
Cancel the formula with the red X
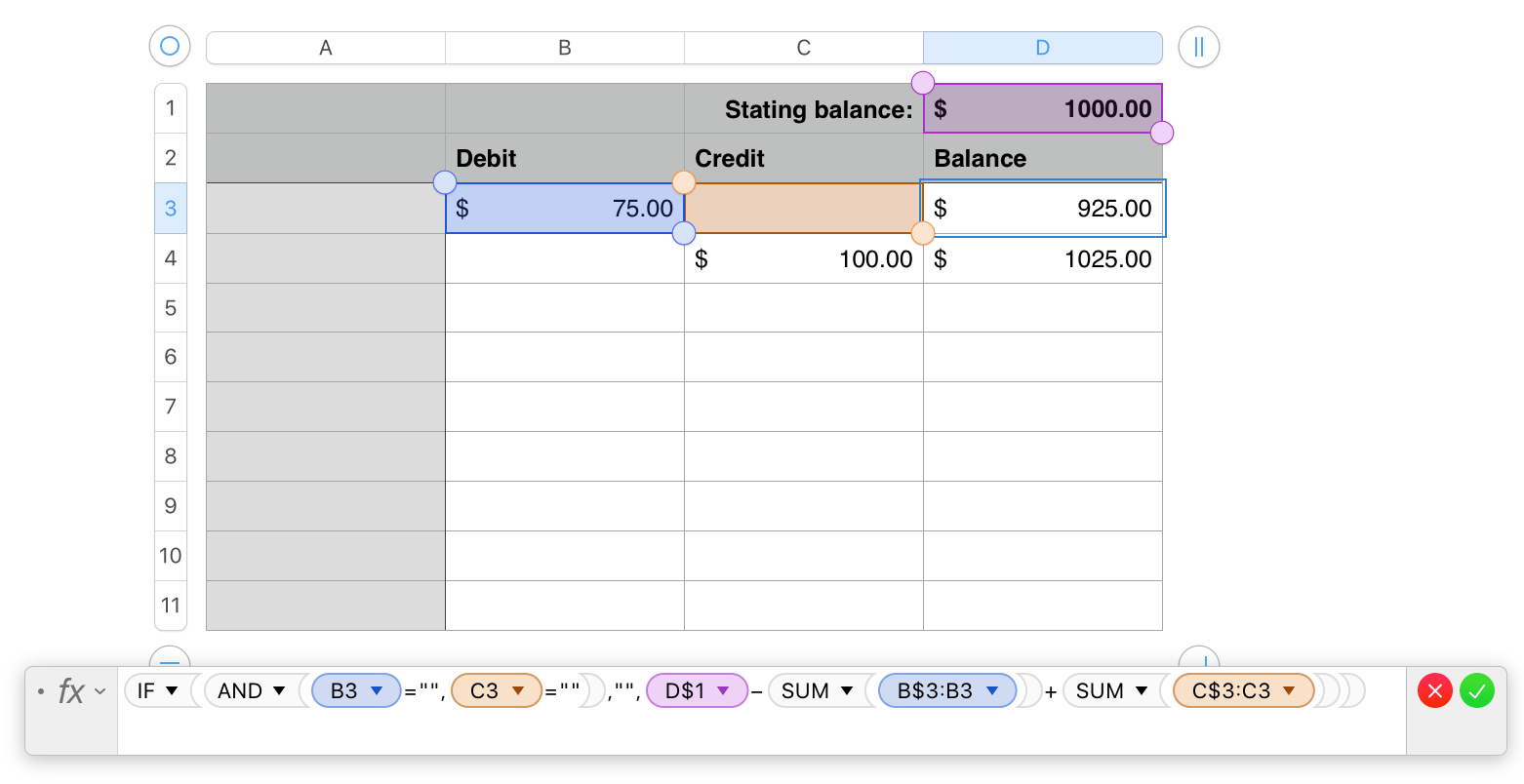(1434, 690)
